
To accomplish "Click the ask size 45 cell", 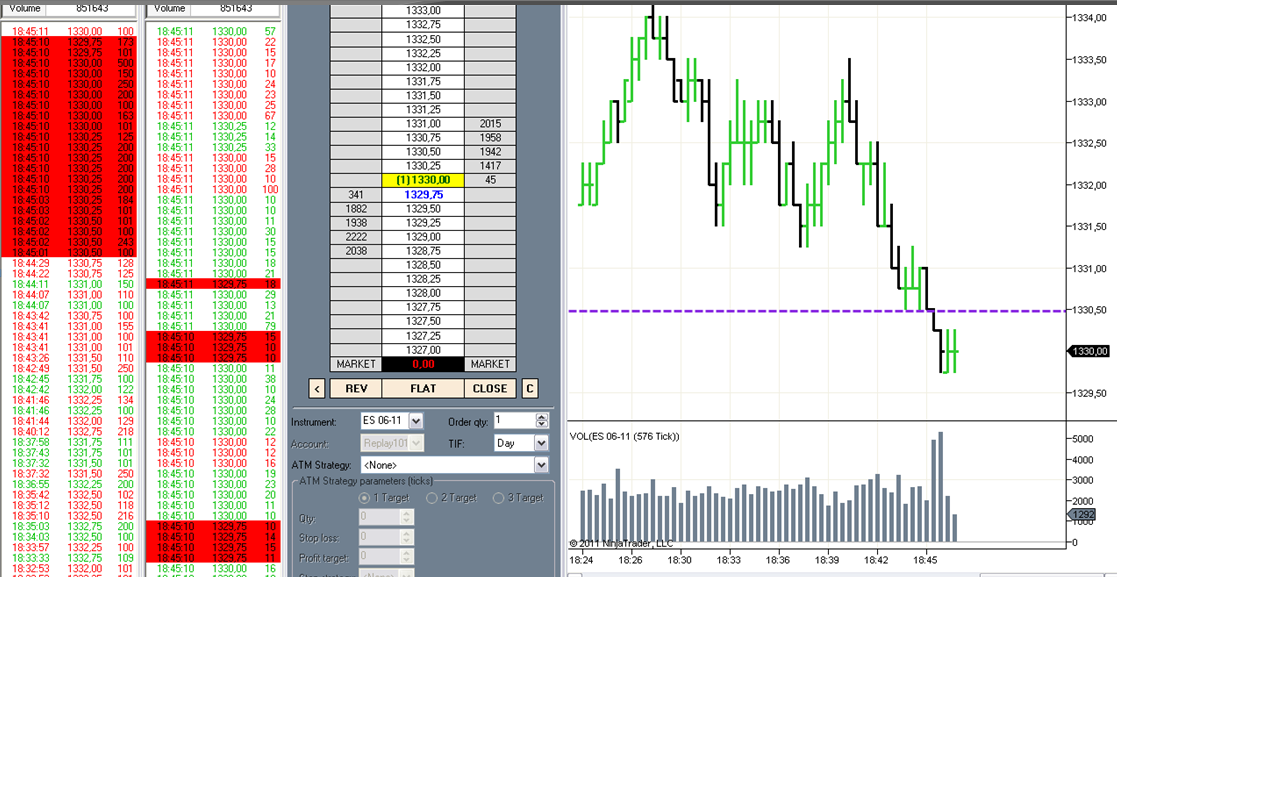I will [490, 180].
